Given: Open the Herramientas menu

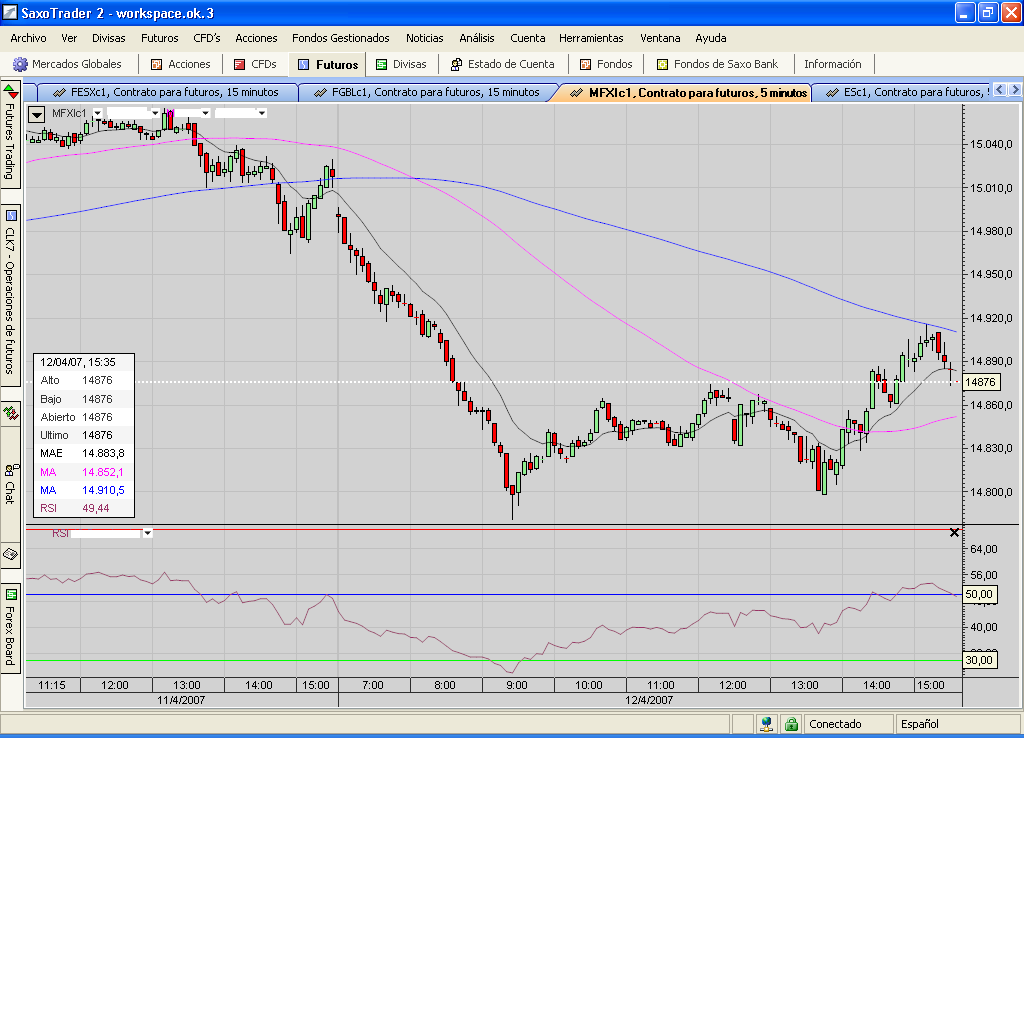Looking at the screenshot, I should (591, 38).
